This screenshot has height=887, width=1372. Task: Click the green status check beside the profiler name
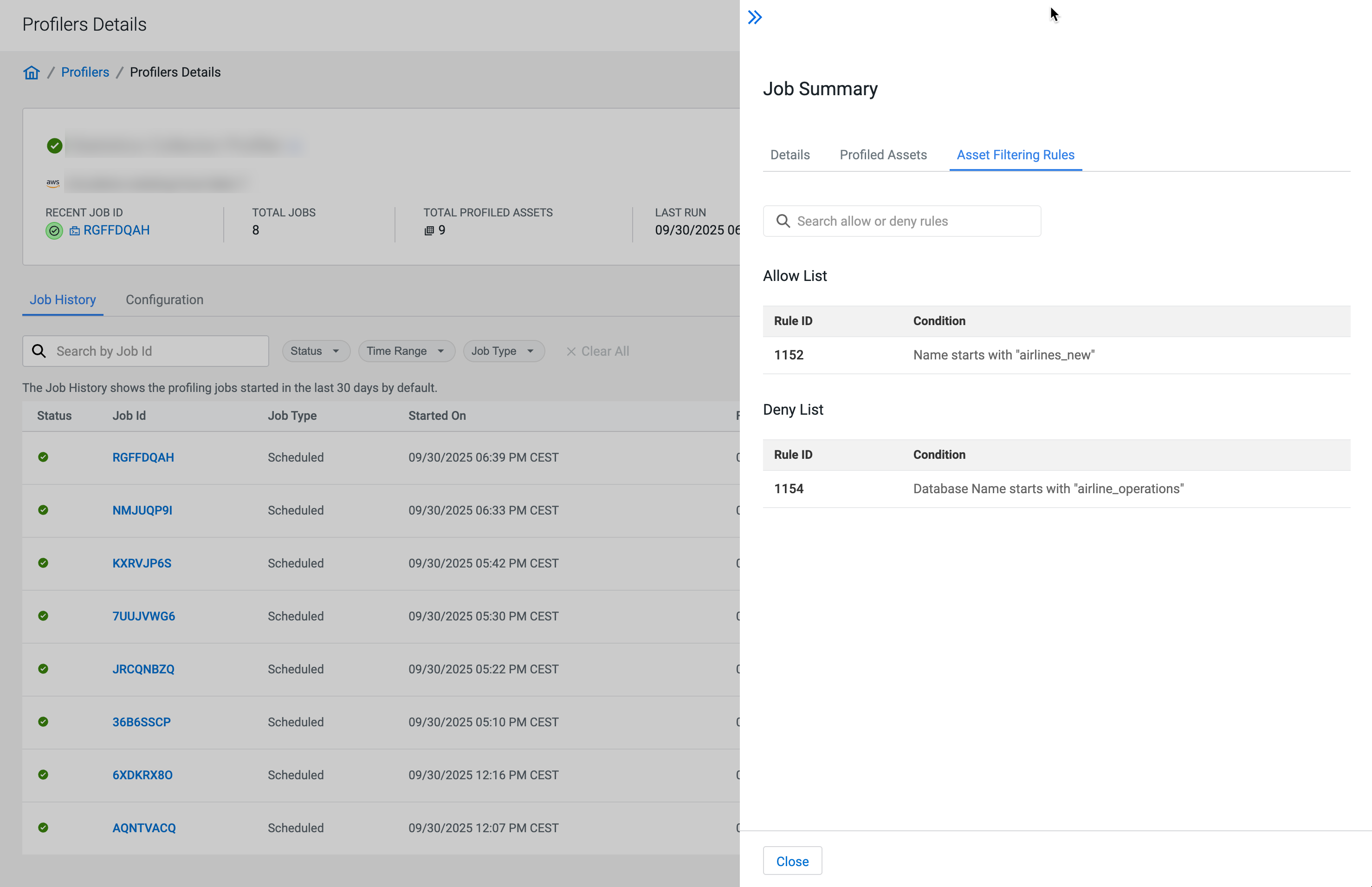point(55,146)
